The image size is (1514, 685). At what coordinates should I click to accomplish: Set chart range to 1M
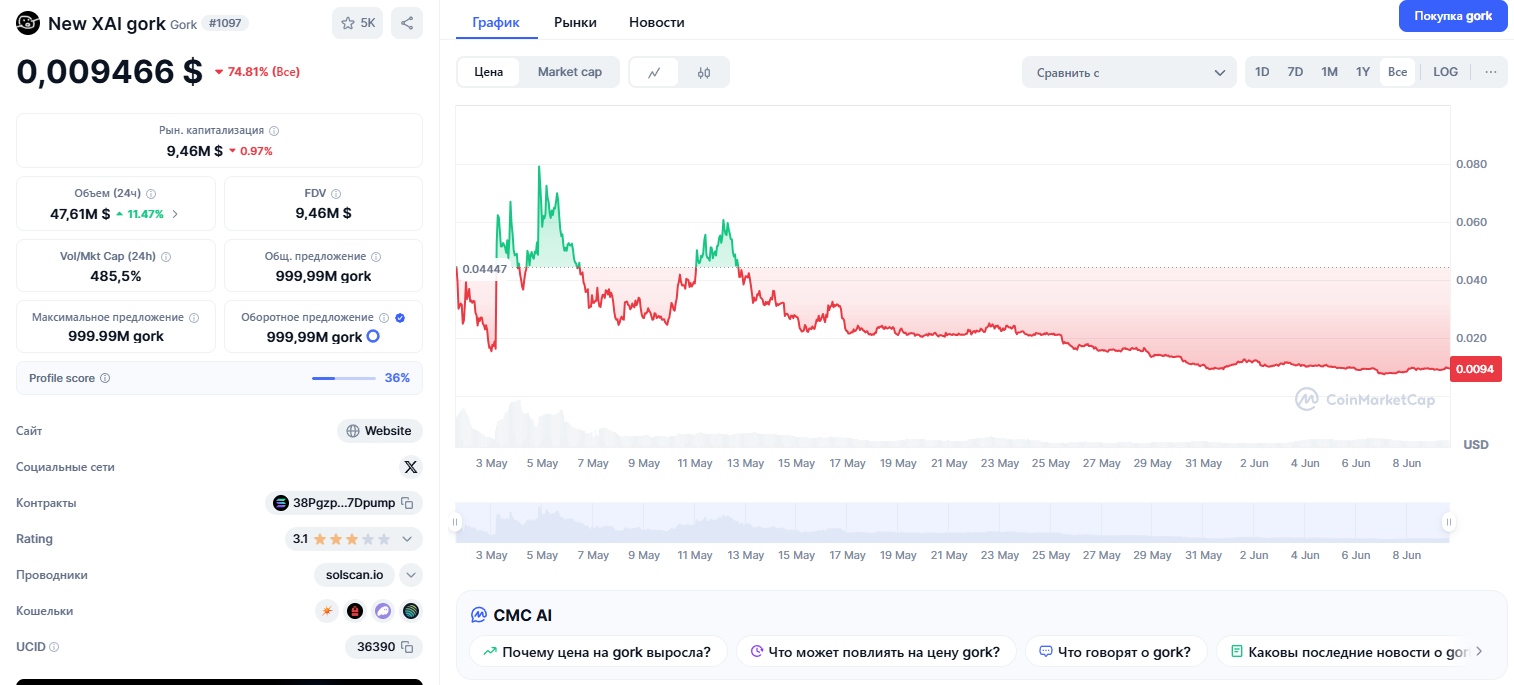(1329, 72)
